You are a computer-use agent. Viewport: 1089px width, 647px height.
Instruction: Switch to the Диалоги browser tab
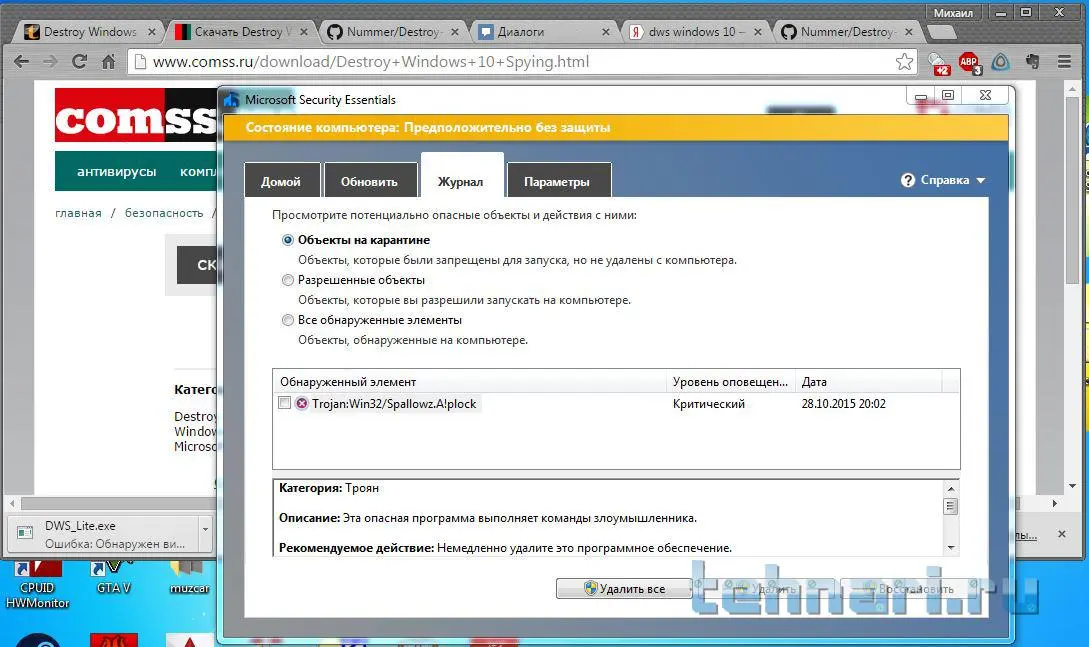[x=542, y=32]
